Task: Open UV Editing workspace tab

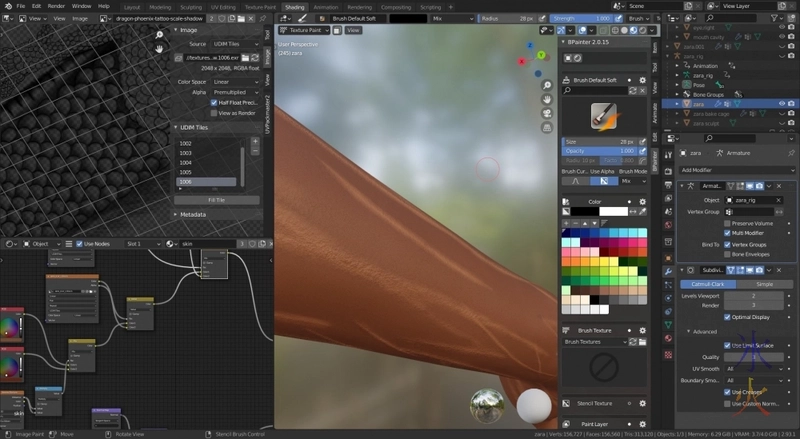Action: (x=223, y=7)
